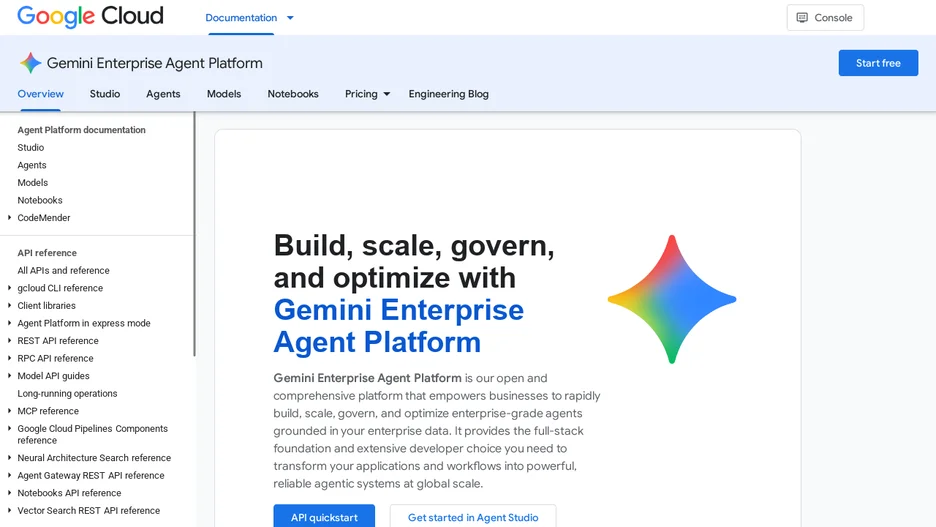Image resolution: width=936 pixels, height=527 pixels.
Task: Open Models in the sidebar
Action: (32, 183)
